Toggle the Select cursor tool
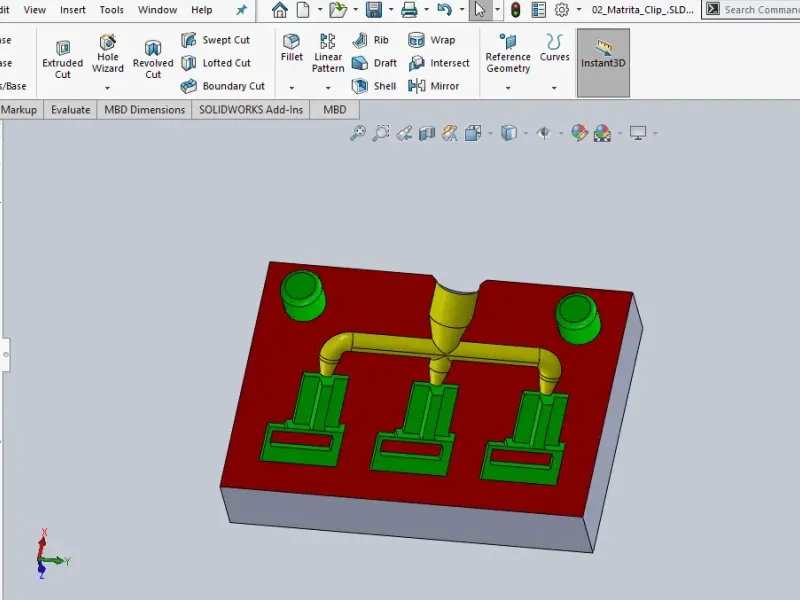The width and height of the screenshot is (800, 600). pyautogui.click(x=480, y=10)
